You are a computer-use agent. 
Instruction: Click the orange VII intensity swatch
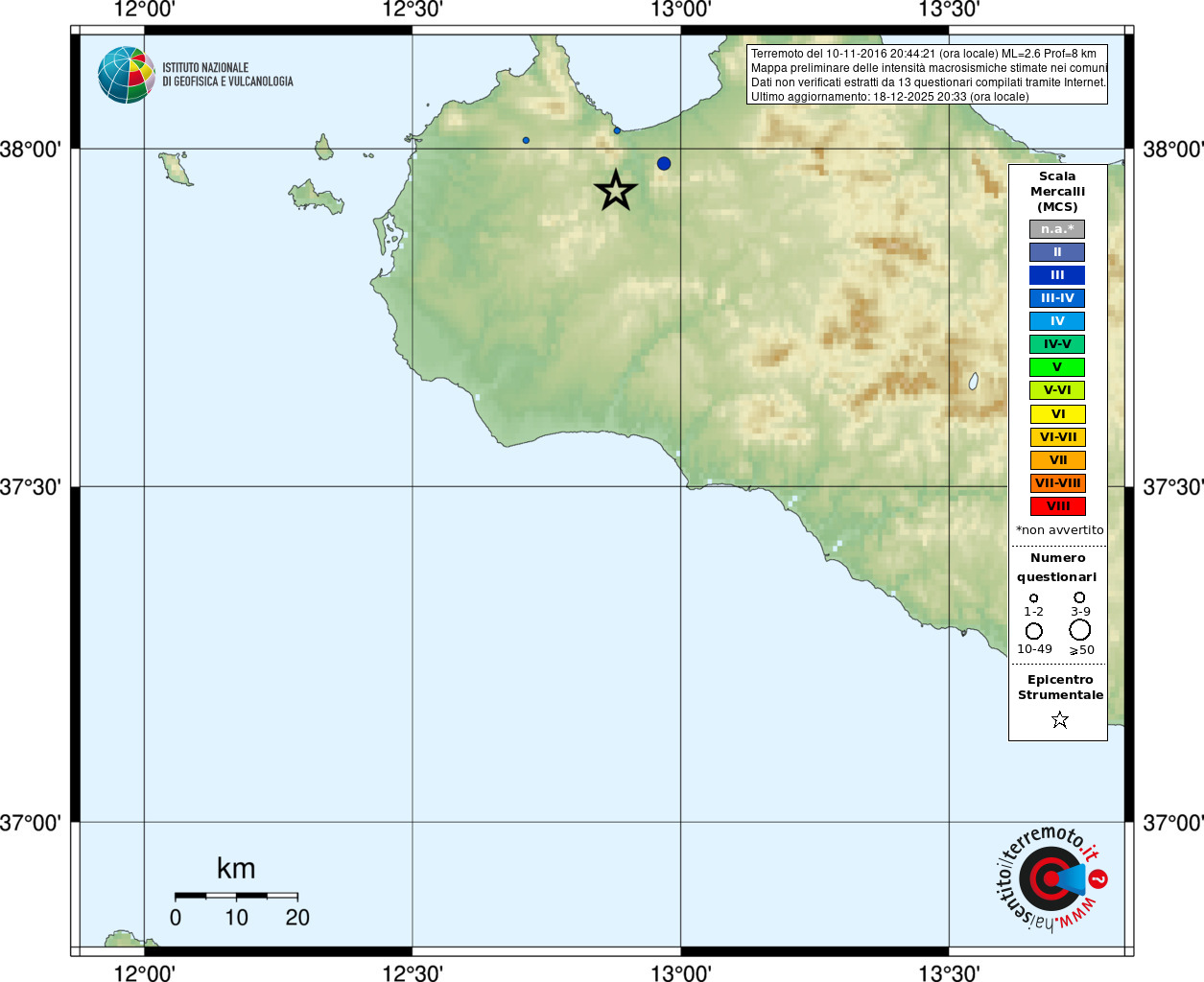1058,460
